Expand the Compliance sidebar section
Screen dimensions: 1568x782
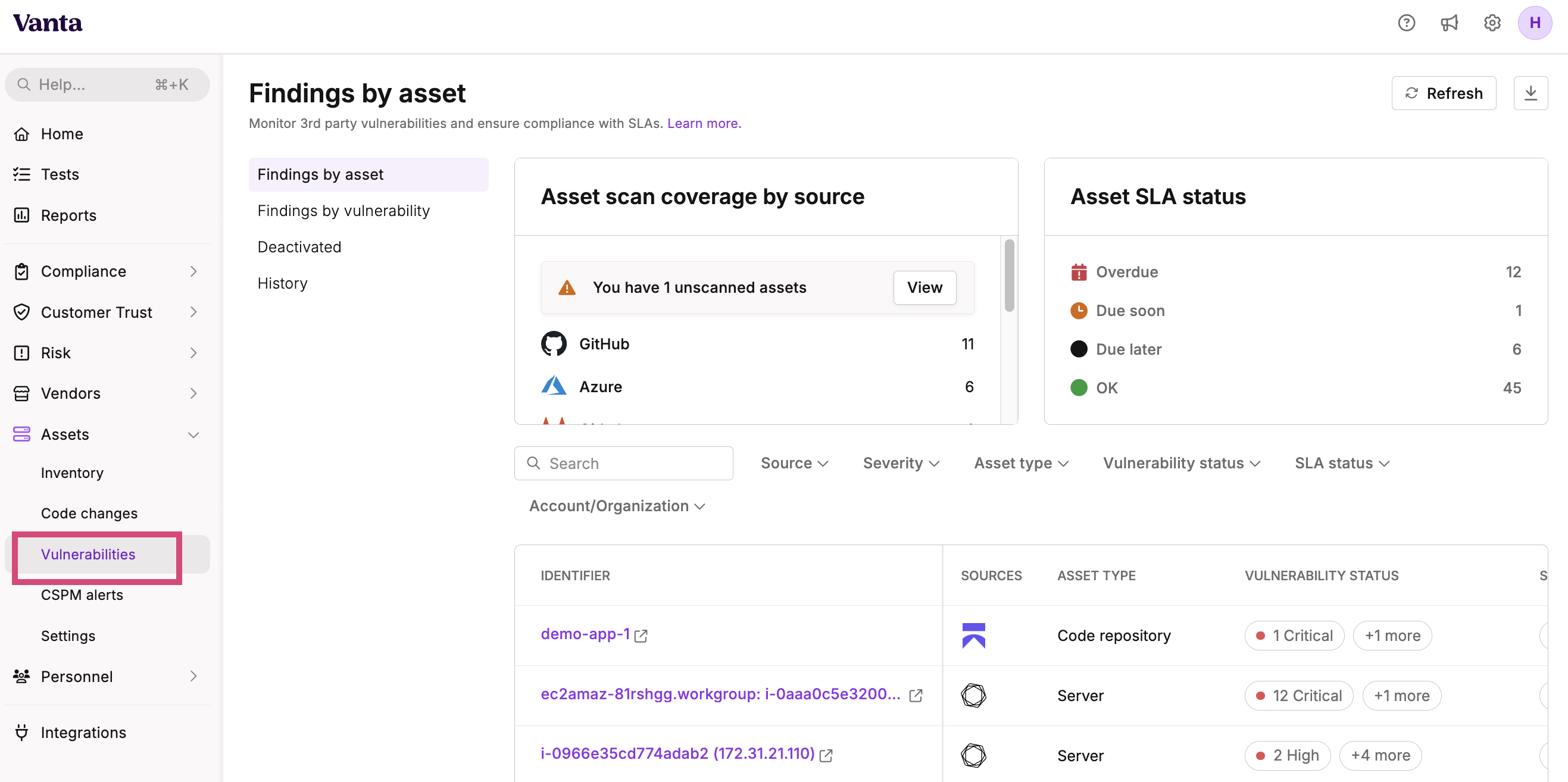(193, 271)
